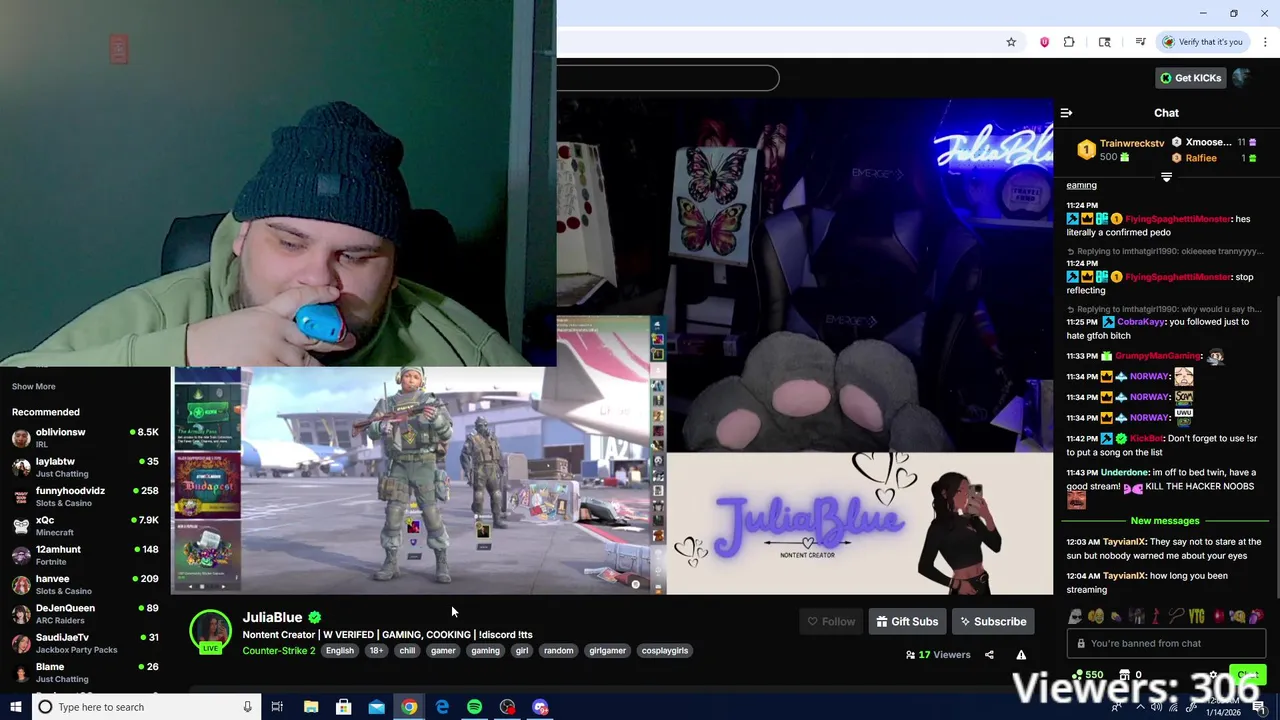The height and width of the screenshot is (720, 1280).
Task: Select the gamer tag
Action: click(443, 651)
